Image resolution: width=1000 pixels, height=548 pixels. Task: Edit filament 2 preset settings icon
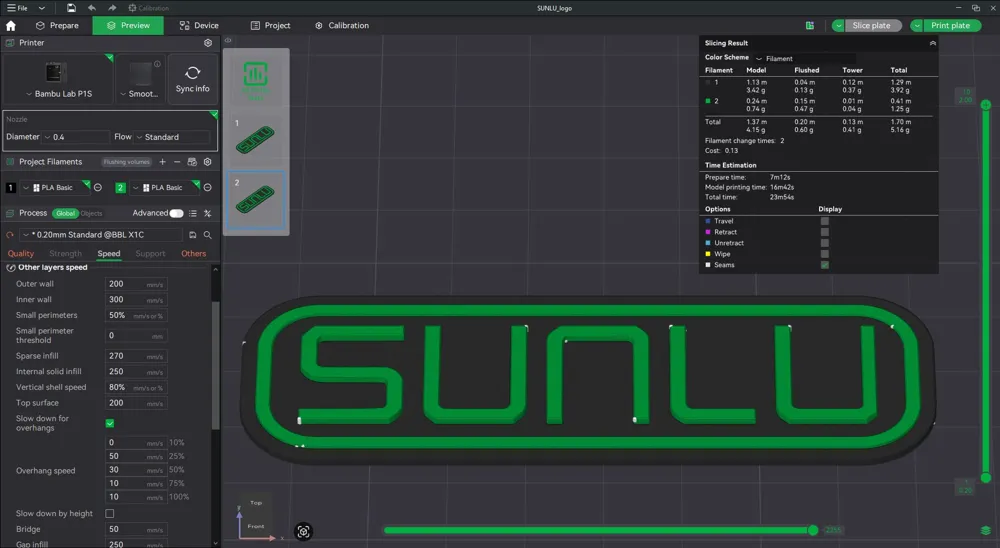point(207,188)
